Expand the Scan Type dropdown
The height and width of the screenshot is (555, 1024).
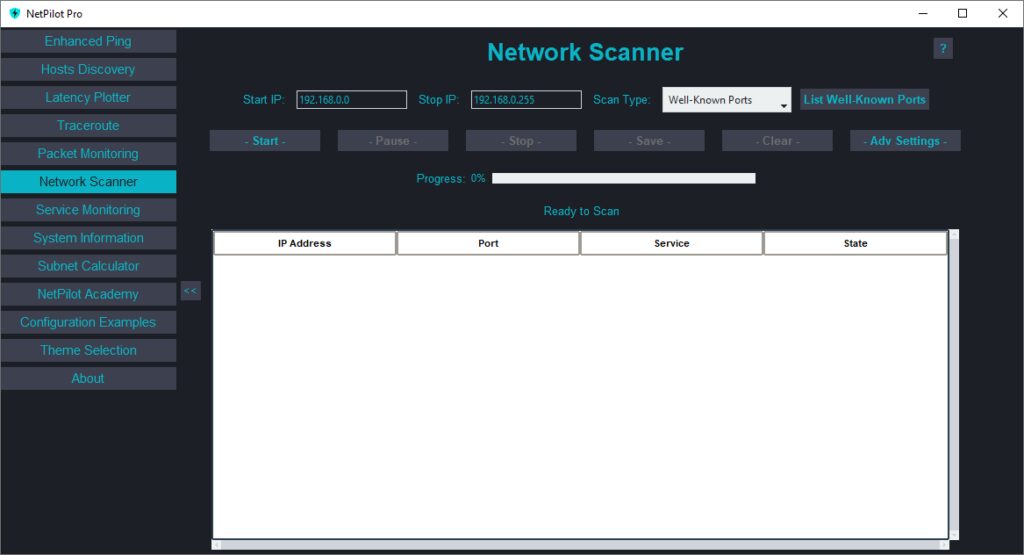click(726, 100)
